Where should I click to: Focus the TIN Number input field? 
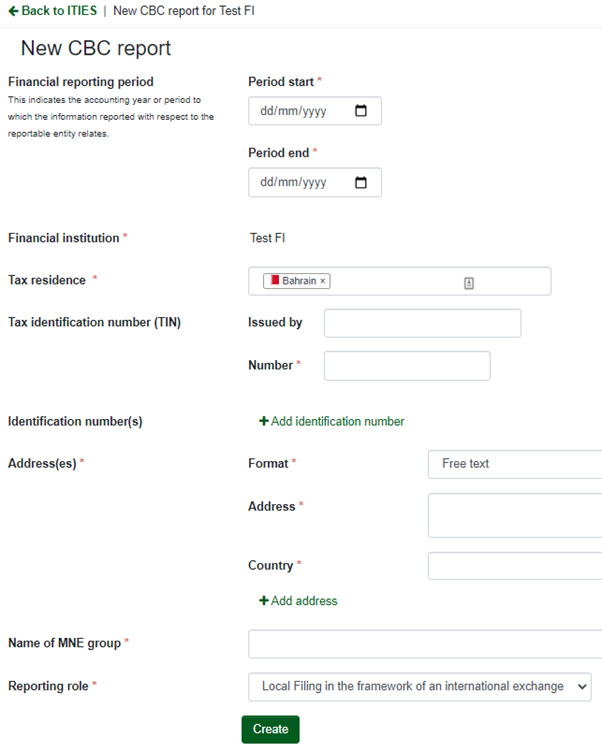pyautogui.click(x=407, y=366)
